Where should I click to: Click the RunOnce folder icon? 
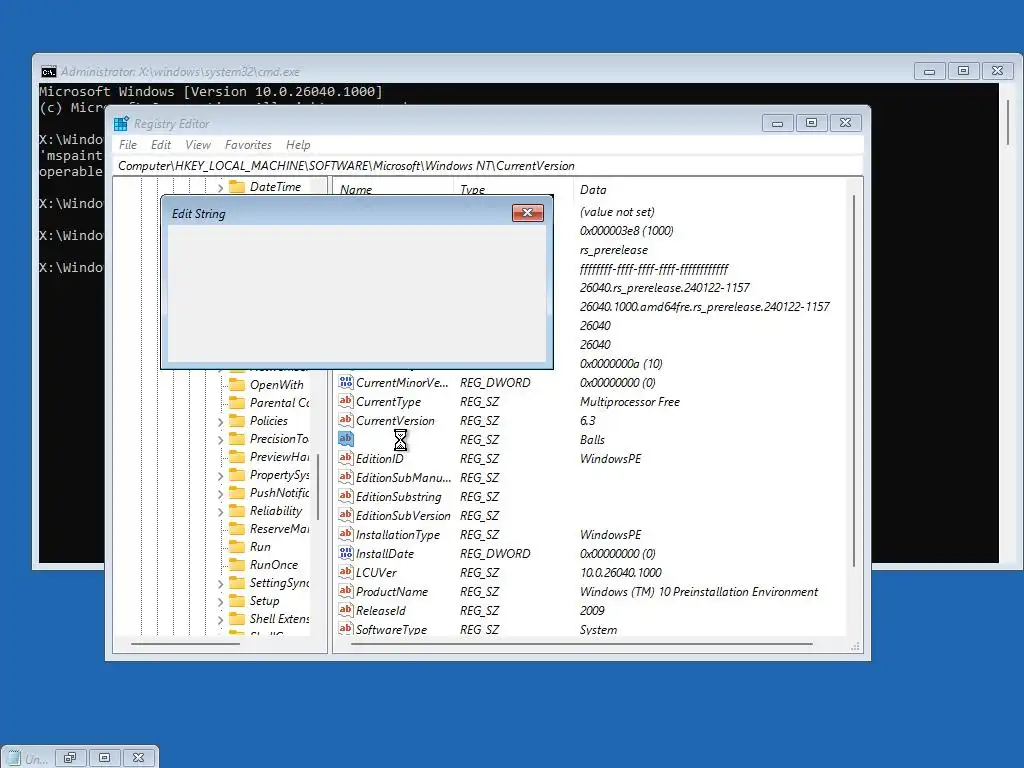236,565
